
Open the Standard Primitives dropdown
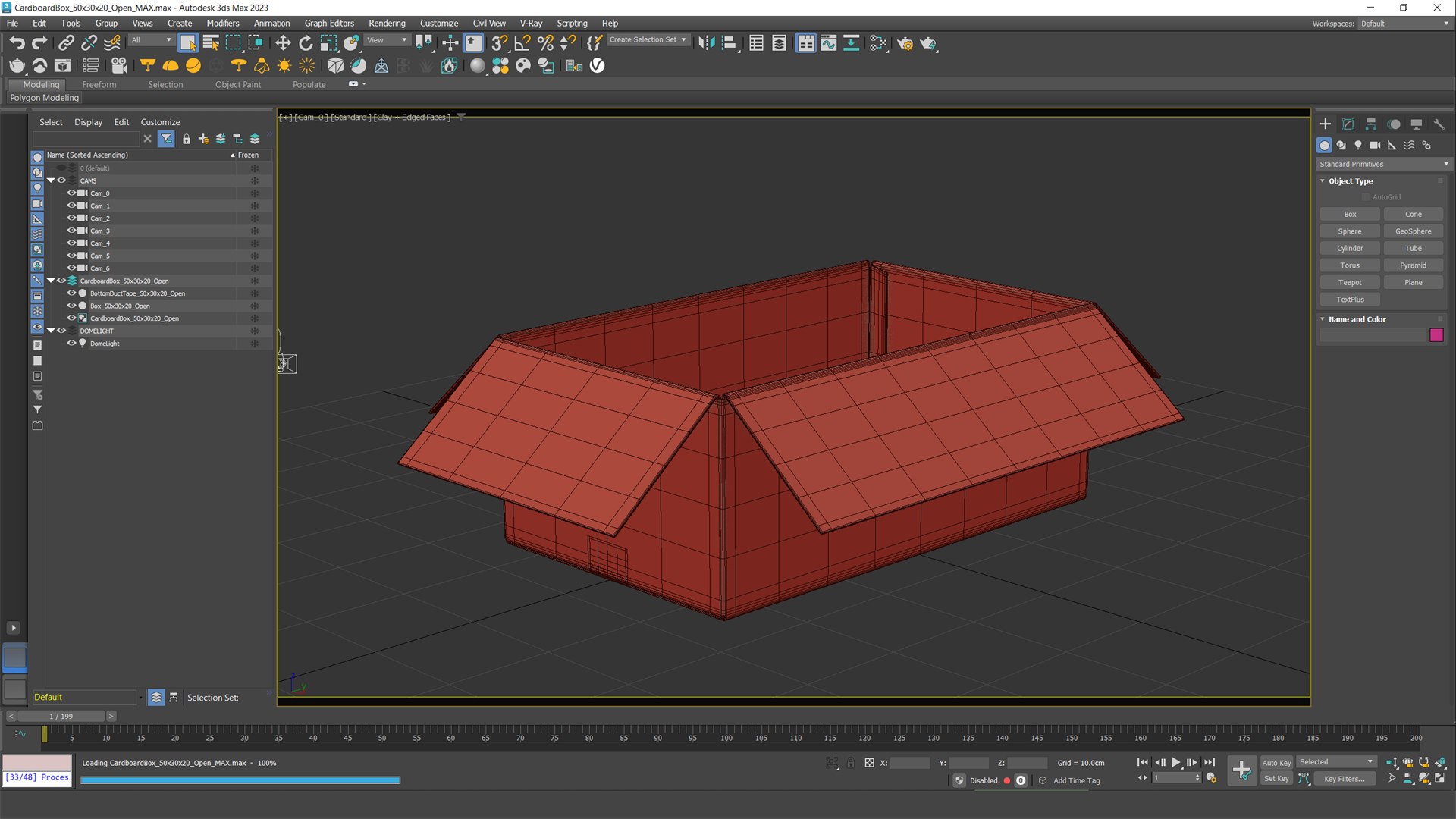[1383, 164]
